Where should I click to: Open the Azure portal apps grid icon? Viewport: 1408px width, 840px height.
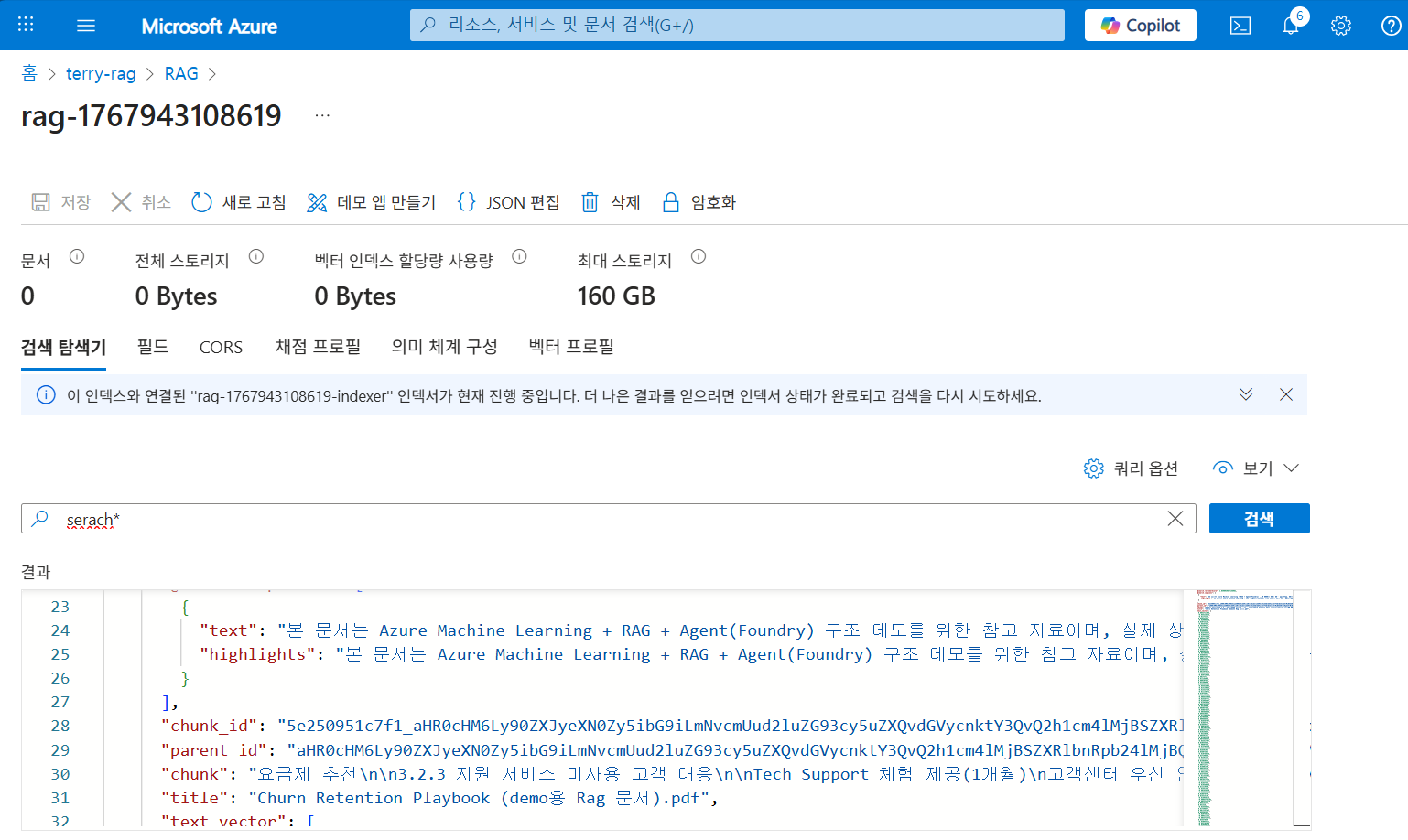tap(26, 25)
